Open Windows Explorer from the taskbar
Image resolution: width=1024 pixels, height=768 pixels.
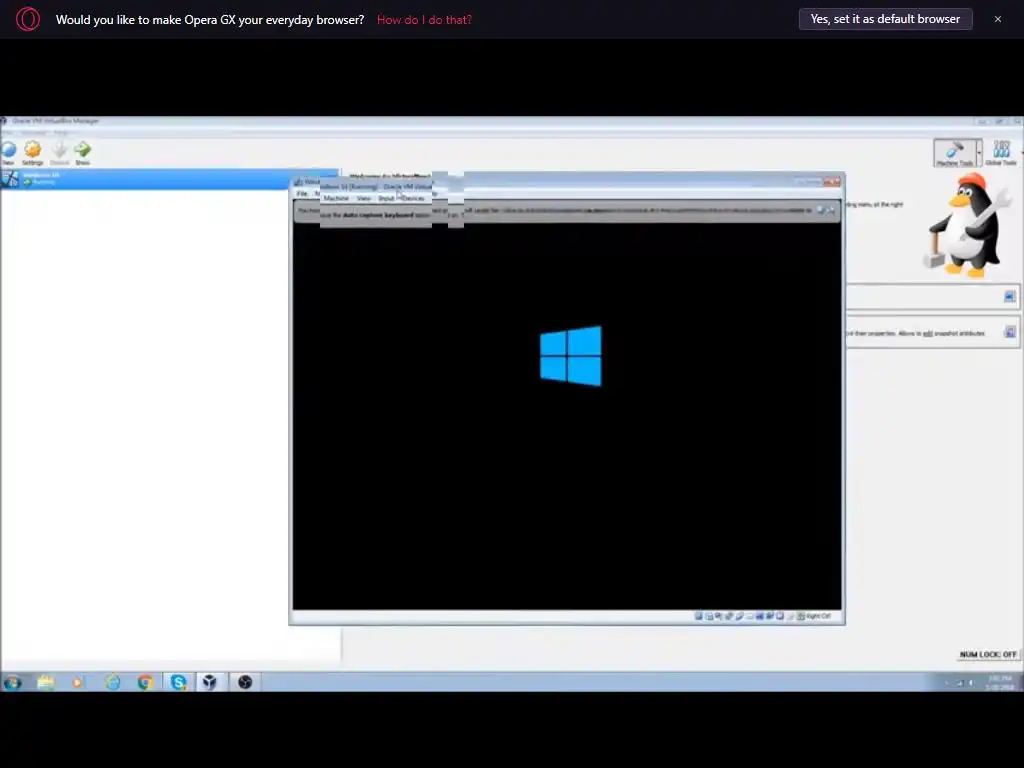click(46, 682)
